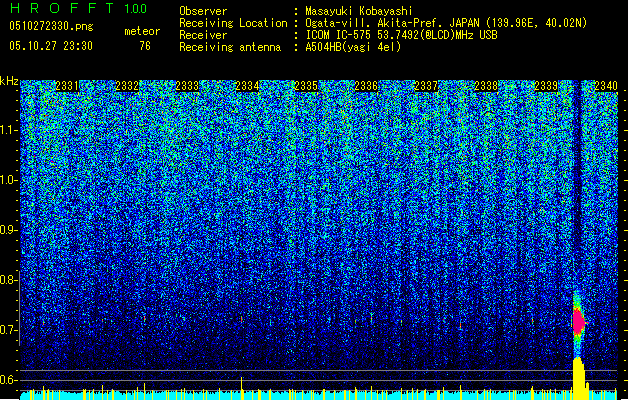Click the 2339 time marker
The height and width of the screenshot is (400, 629).
[546, 86]
